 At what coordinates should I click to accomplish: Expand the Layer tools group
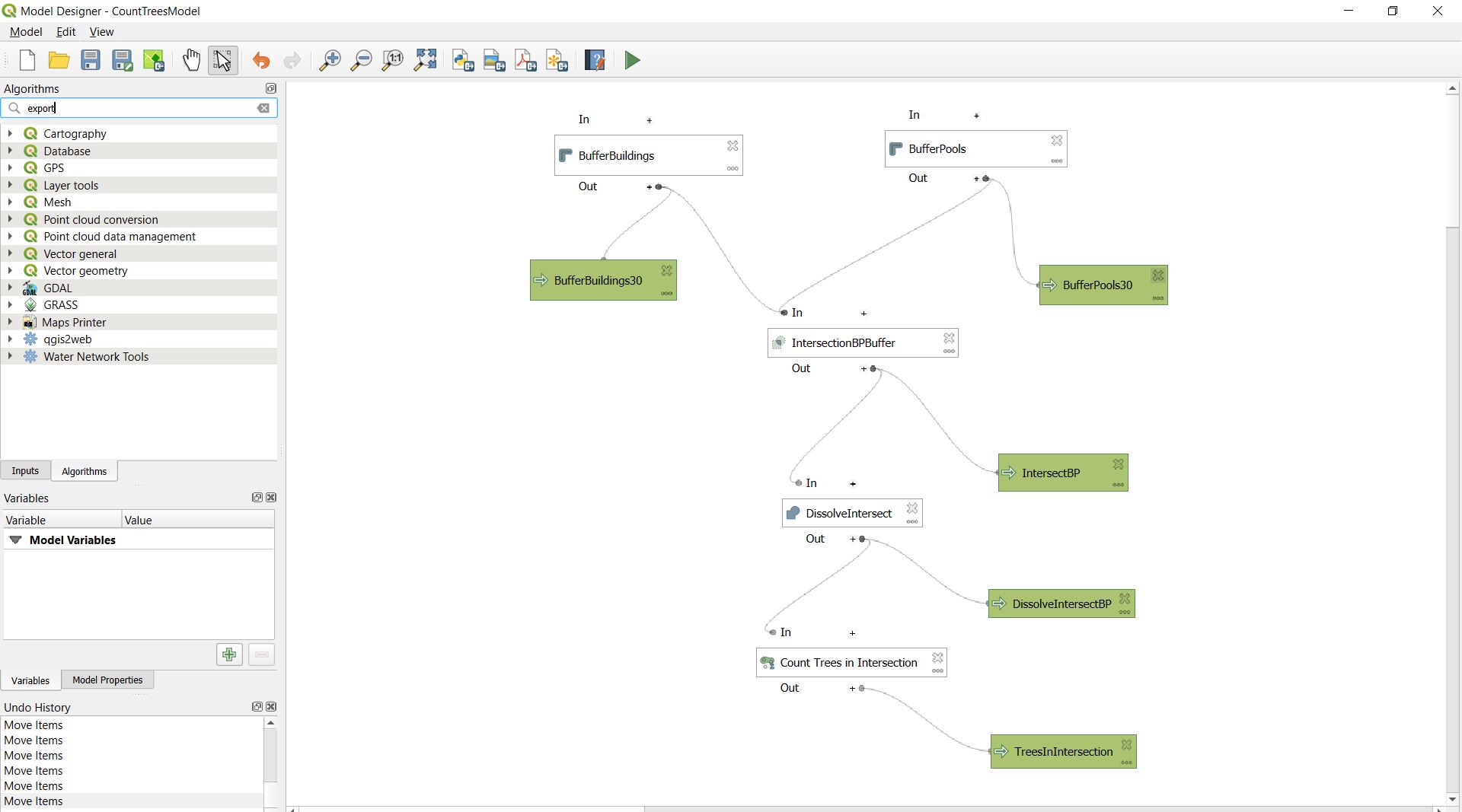pyautogui.click(x=10, y=185)
